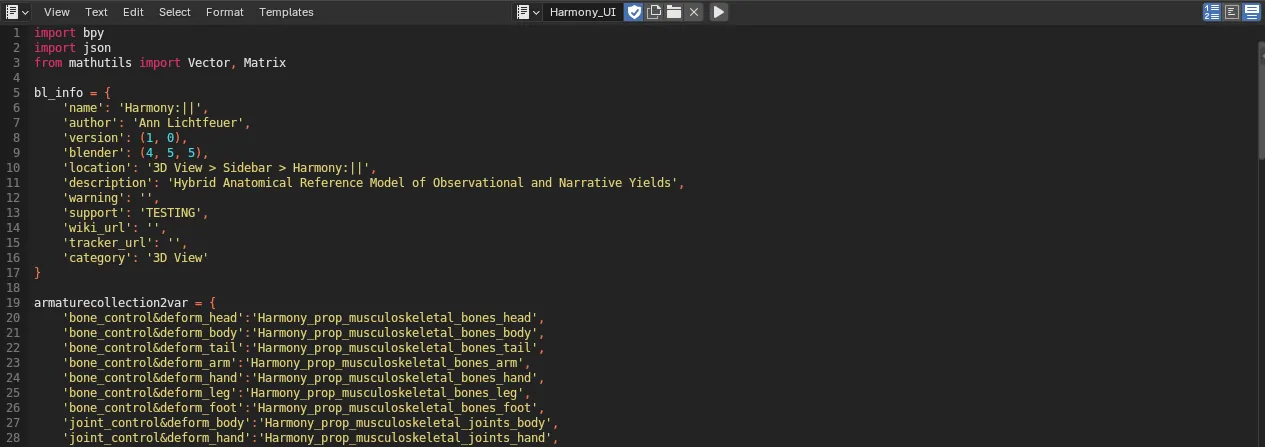This screenshot has height=447, width=1265.
Task: Click the 'bone_control&deform_arm' line
Action: pos(296,363)
